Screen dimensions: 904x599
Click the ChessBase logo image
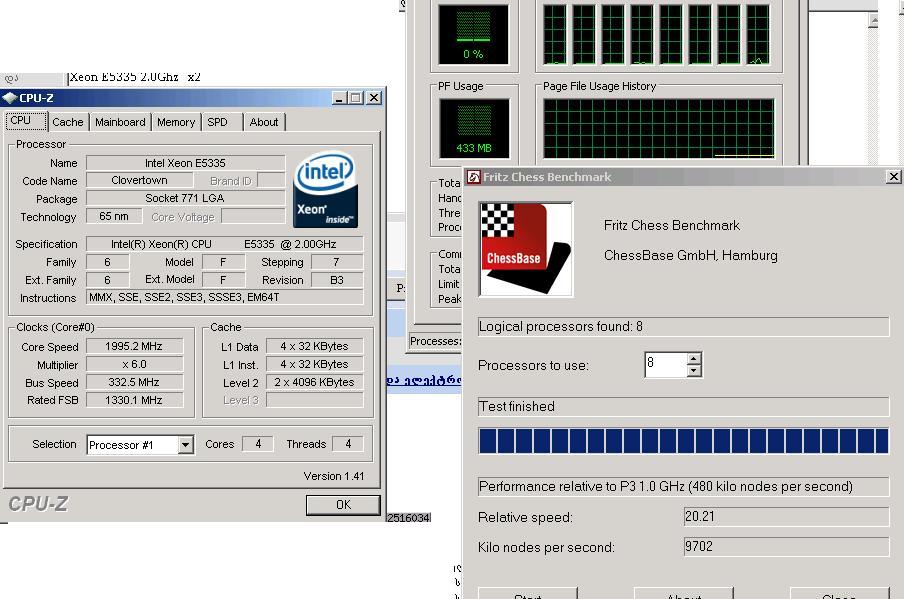tap(526, 249)
